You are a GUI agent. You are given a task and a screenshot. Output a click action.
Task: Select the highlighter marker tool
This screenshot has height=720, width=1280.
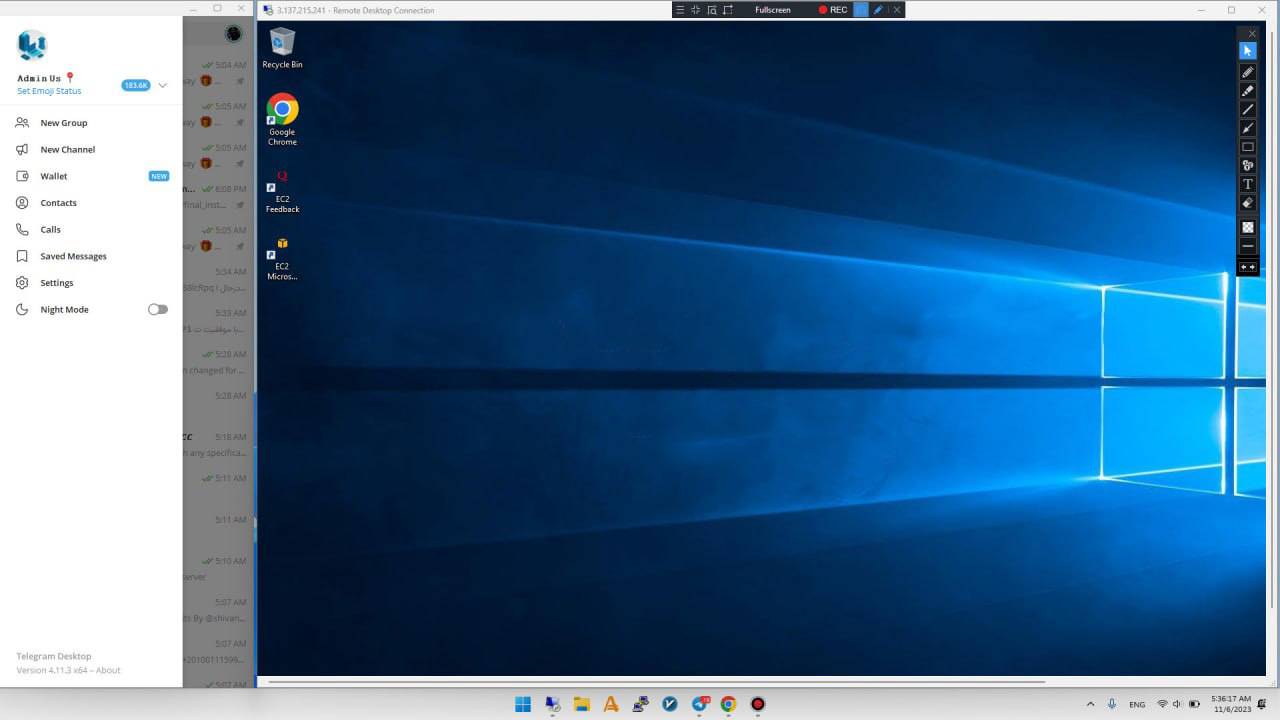tap(1247, 91)
